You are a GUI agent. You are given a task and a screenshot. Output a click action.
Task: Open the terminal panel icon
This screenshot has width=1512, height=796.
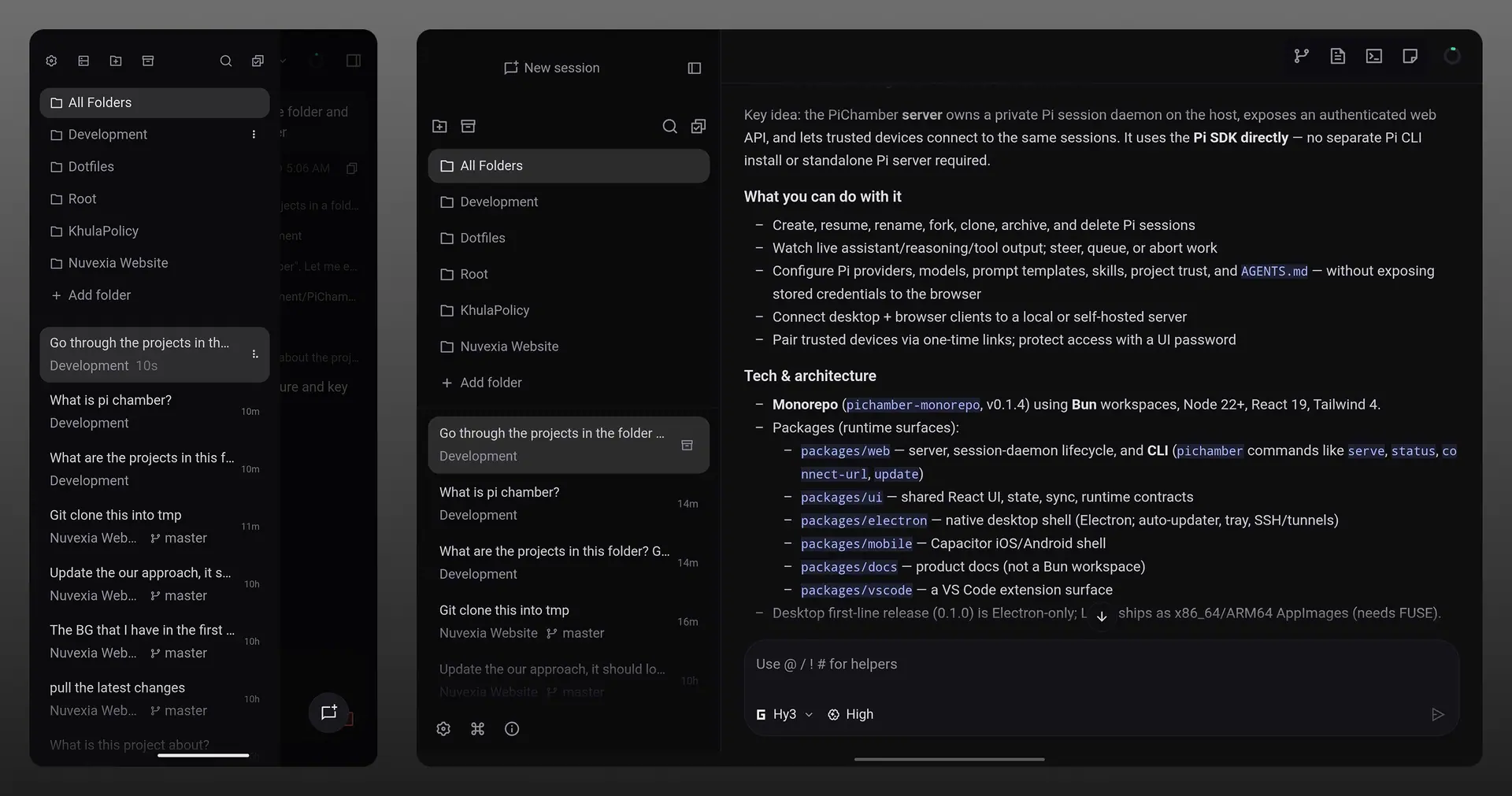tap(1373, 56)
